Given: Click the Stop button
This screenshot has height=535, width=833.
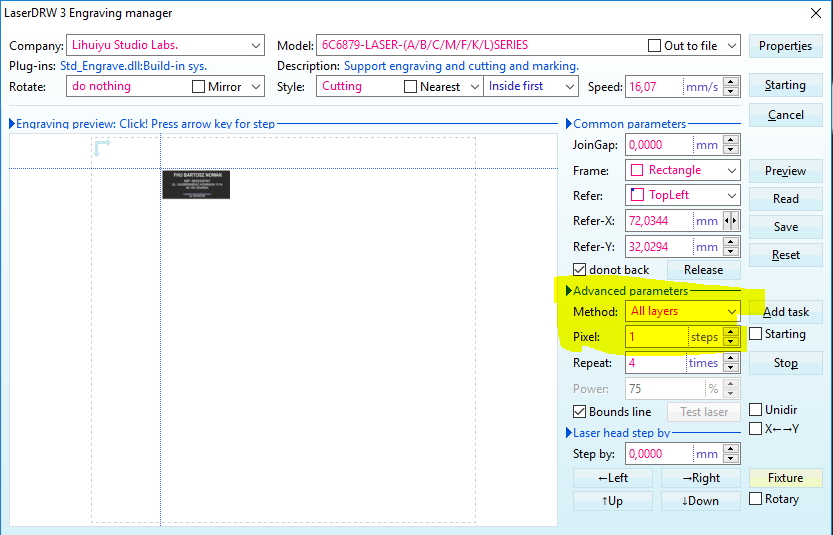Looking at the screenshot, I should click(785, 363).
